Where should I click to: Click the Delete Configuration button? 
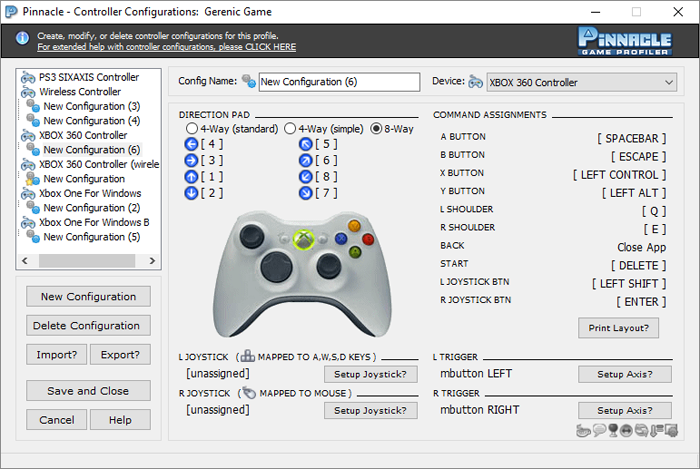tap(88, 326)
